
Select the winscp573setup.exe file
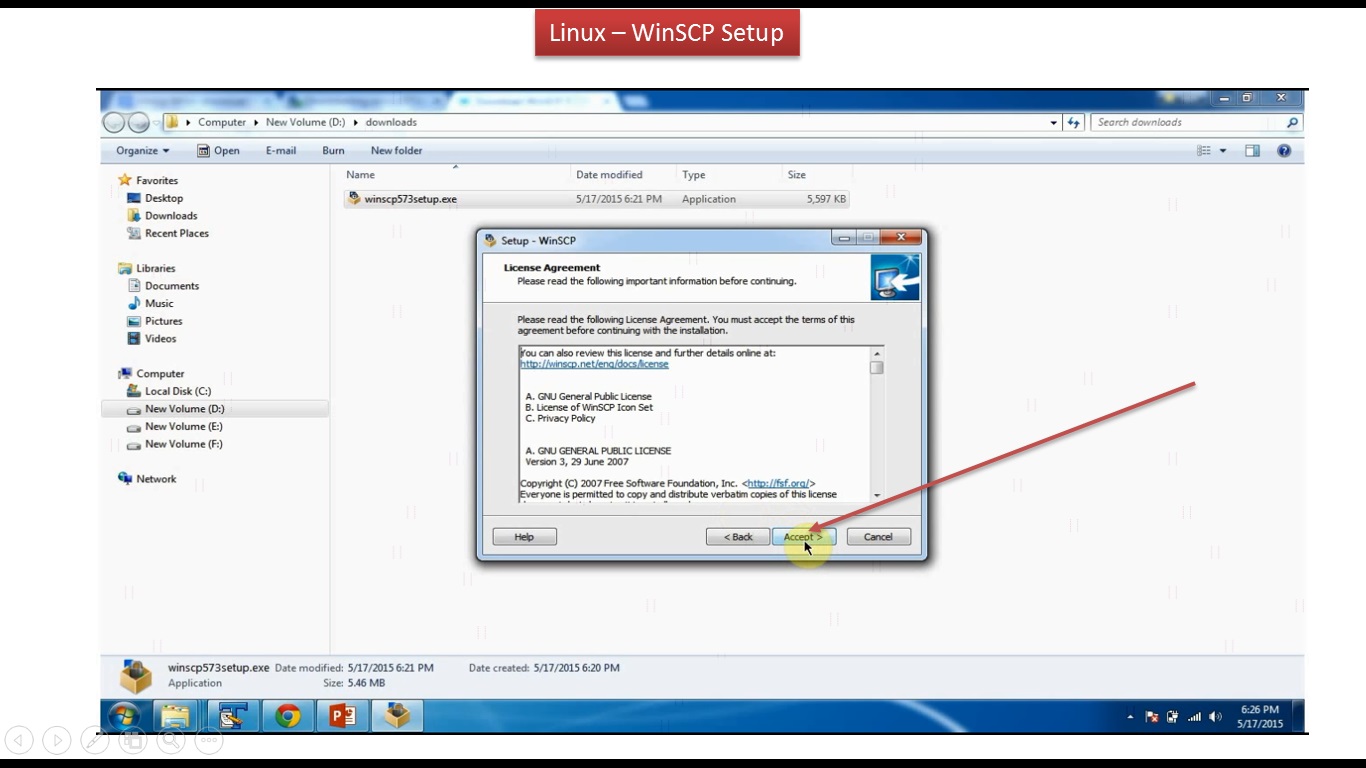pos(596,199)
